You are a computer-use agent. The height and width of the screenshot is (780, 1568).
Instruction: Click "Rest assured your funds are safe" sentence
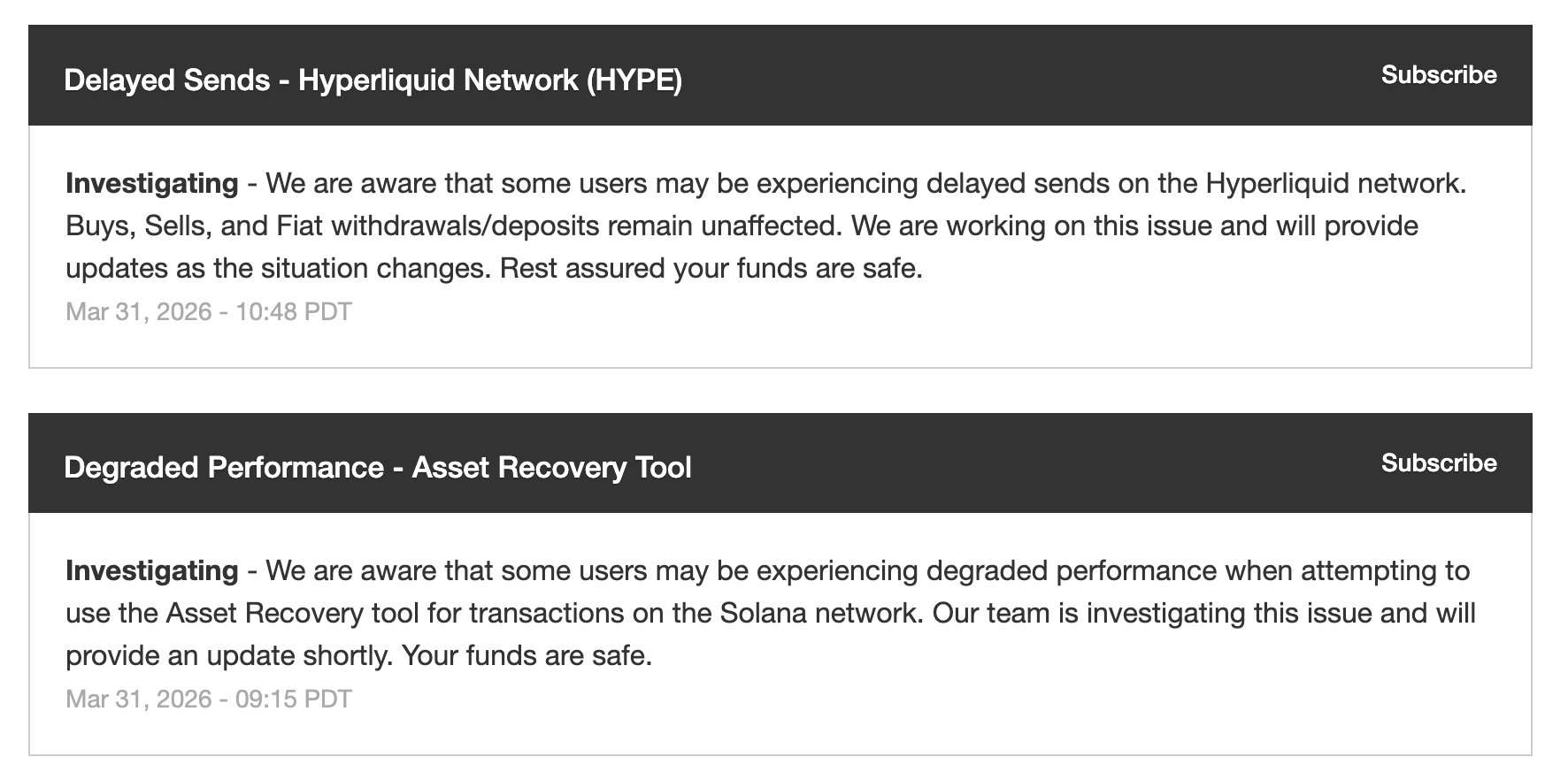(x=711, y=269)
